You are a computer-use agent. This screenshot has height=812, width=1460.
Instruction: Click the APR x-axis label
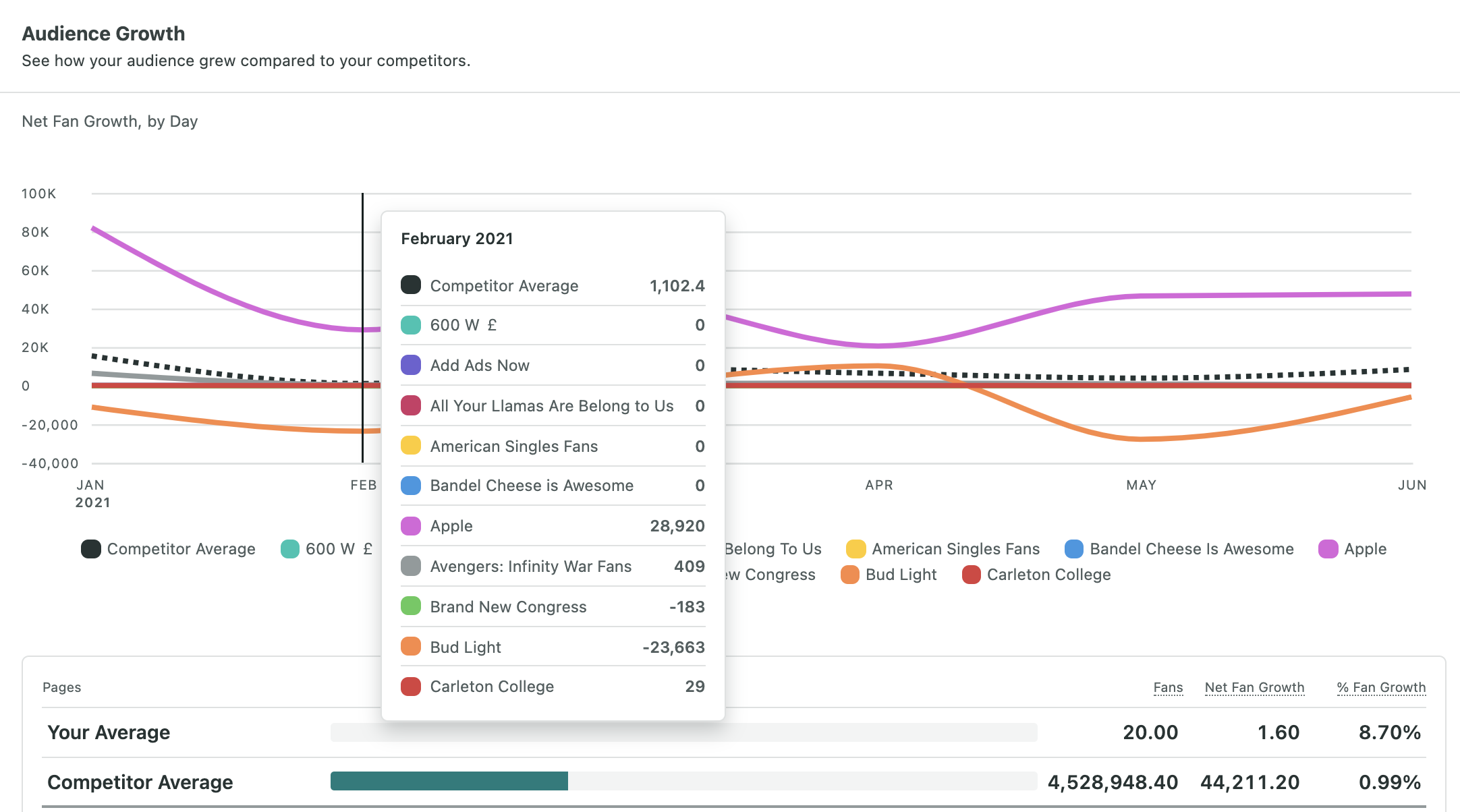879,485
